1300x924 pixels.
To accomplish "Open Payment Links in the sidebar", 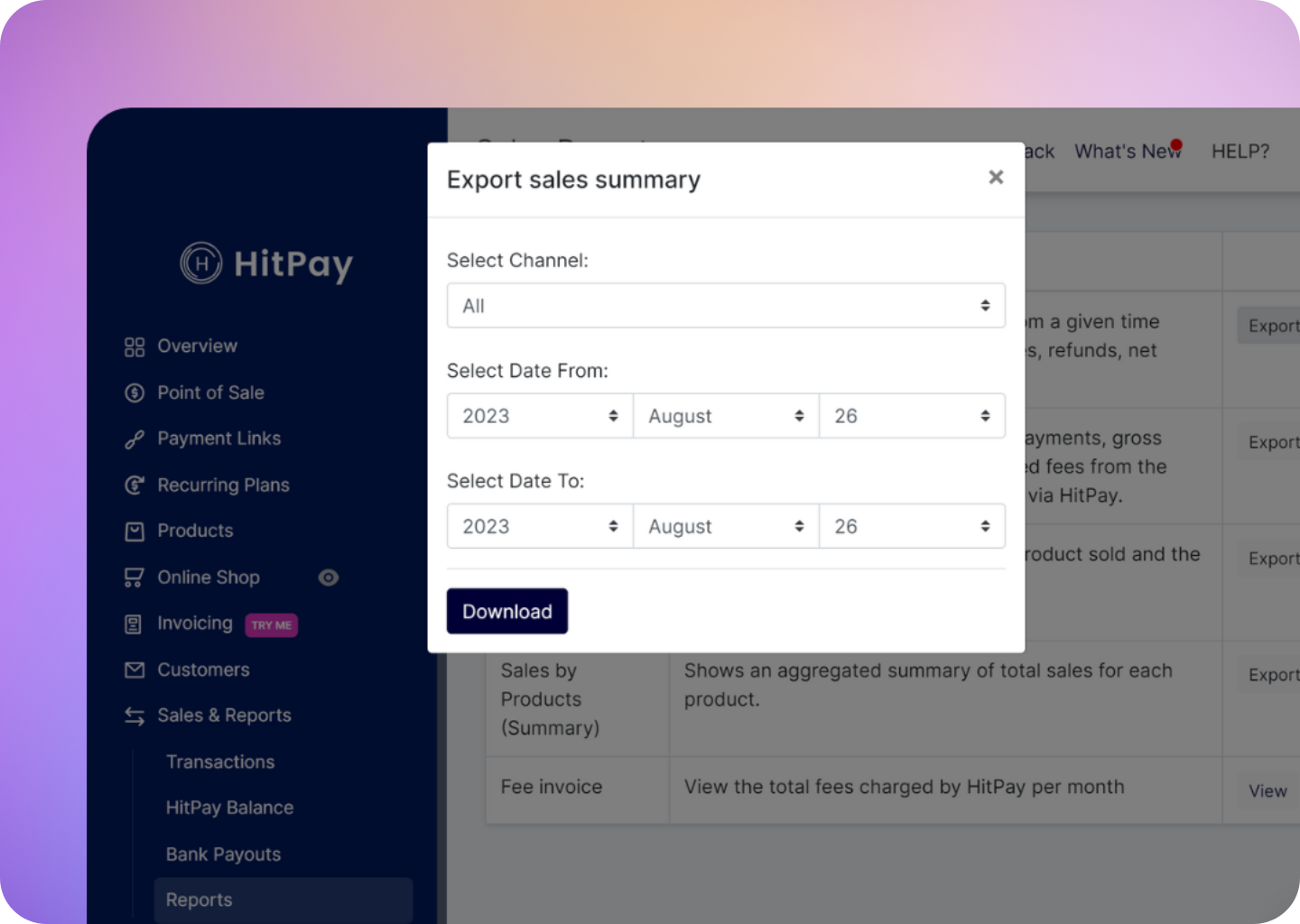I will click(218, 439).
